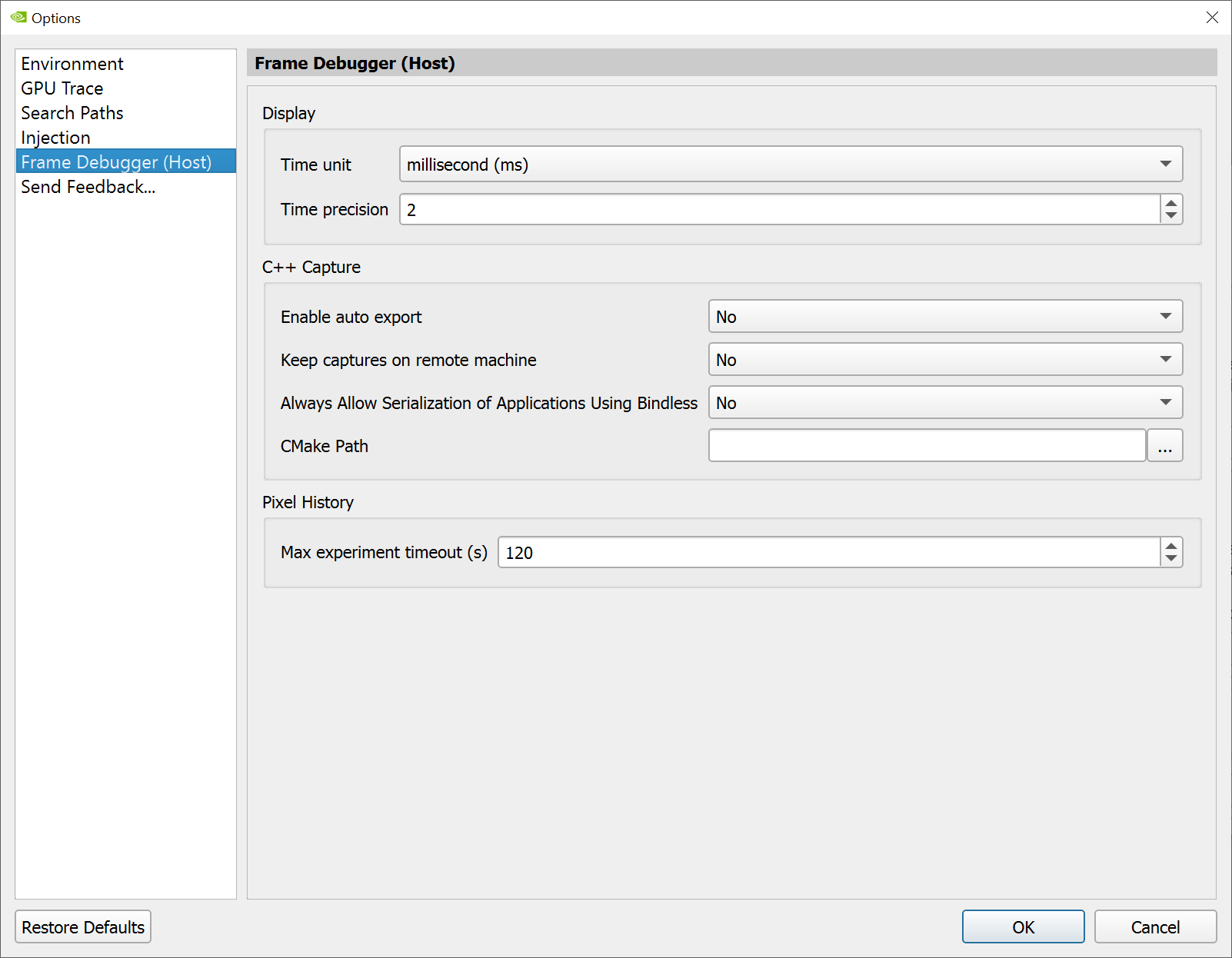Confirm settings with the OK button
Viewport: 1232px width, 958px height.
(x=1023, y=926)
